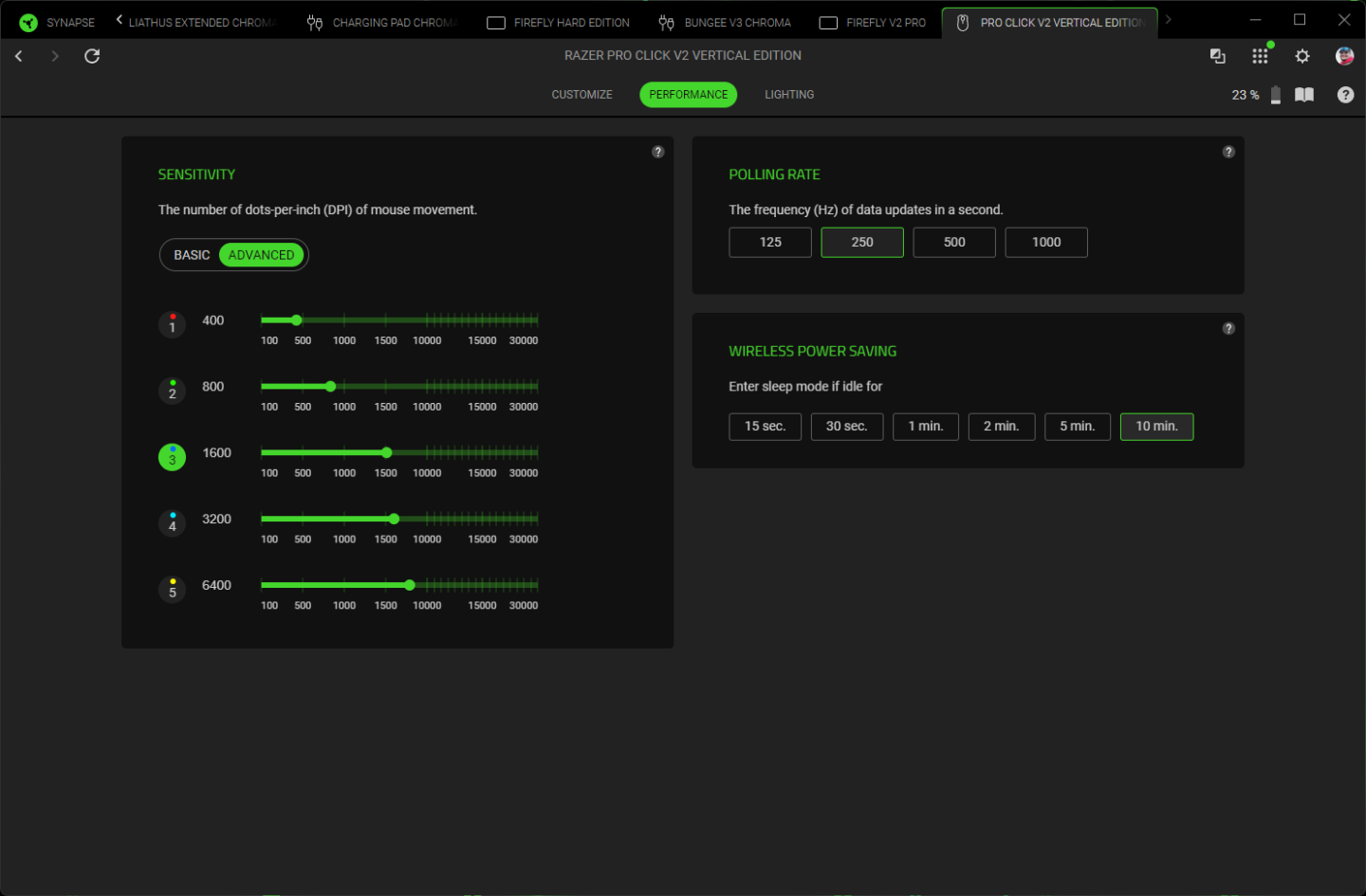
Task: Show help for Wireless Power Saving
Action: tap(1228, 328)
